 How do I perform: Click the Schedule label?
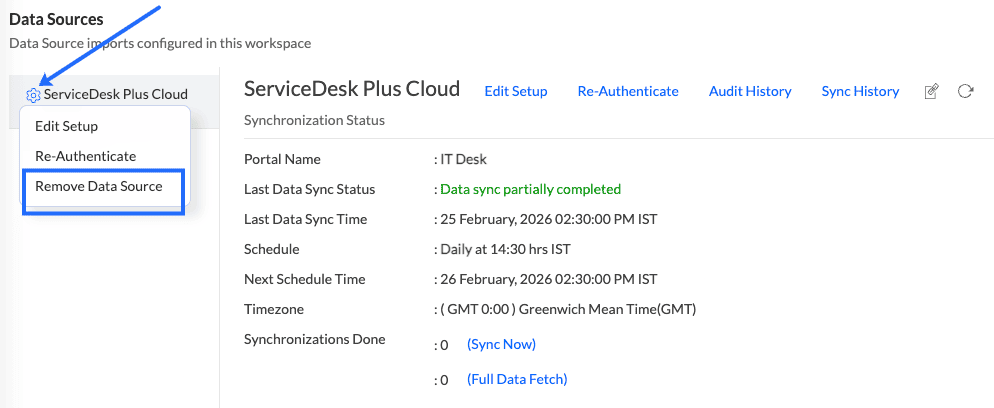coord(271,249)
